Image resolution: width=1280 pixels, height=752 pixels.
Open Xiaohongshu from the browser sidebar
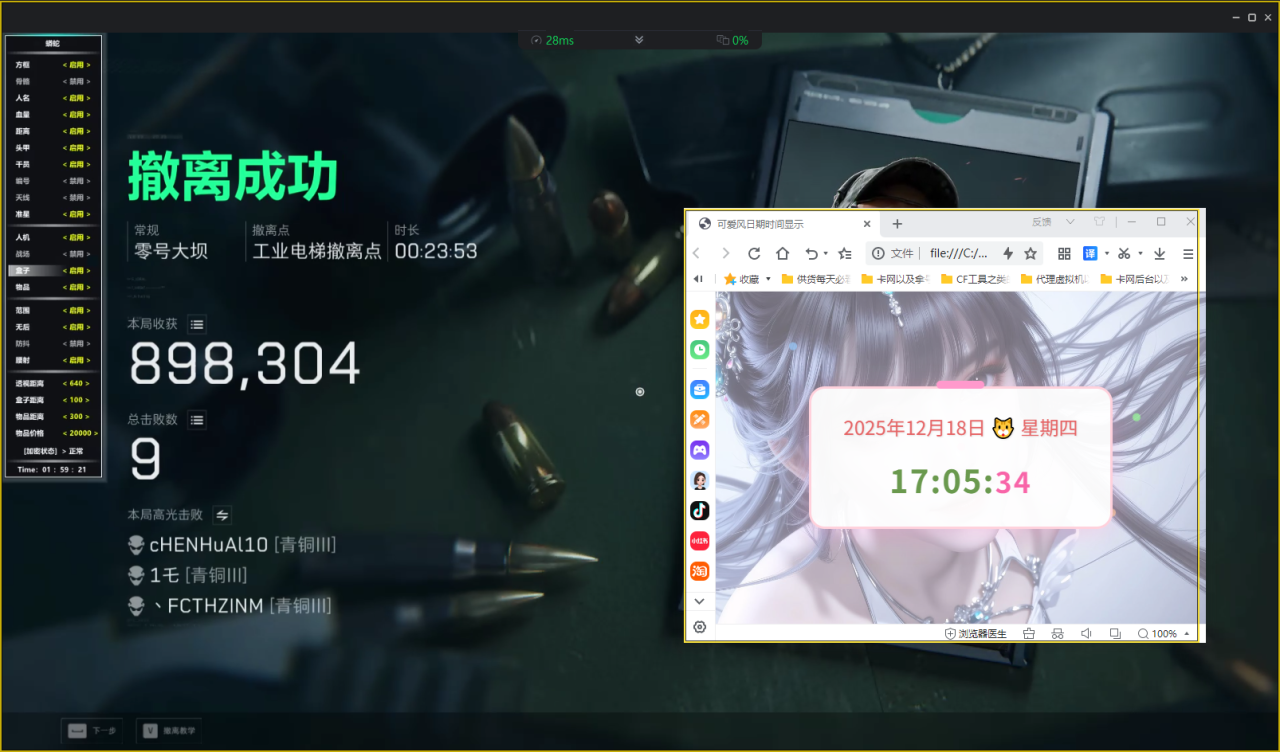pyautogui.click(x=699, y=541)
